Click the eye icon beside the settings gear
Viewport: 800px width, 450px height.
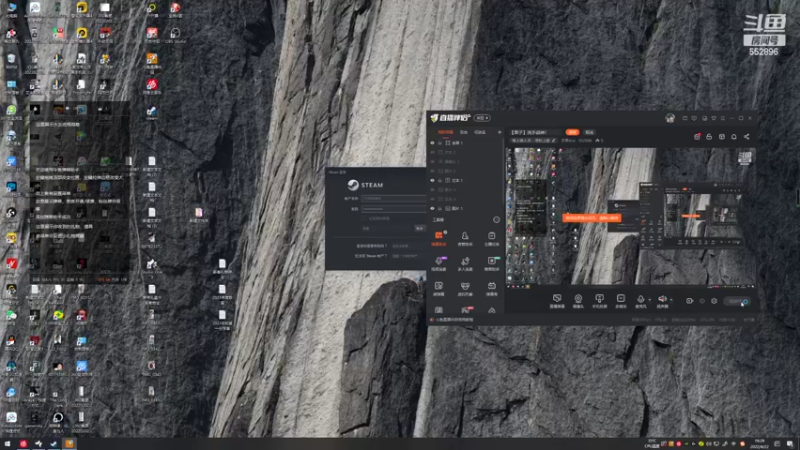tap(702, 301)
